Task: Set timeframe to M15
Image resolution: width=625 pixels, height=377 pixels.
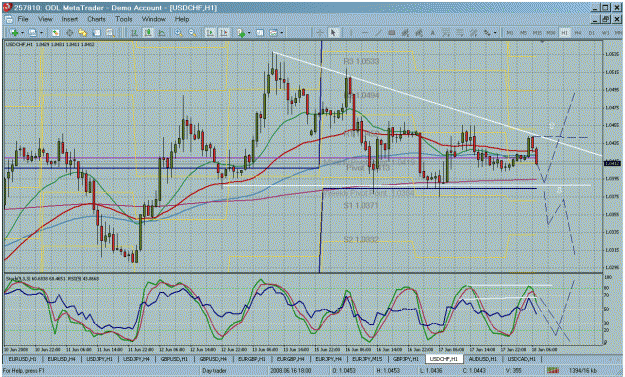Action: point(537,33)
